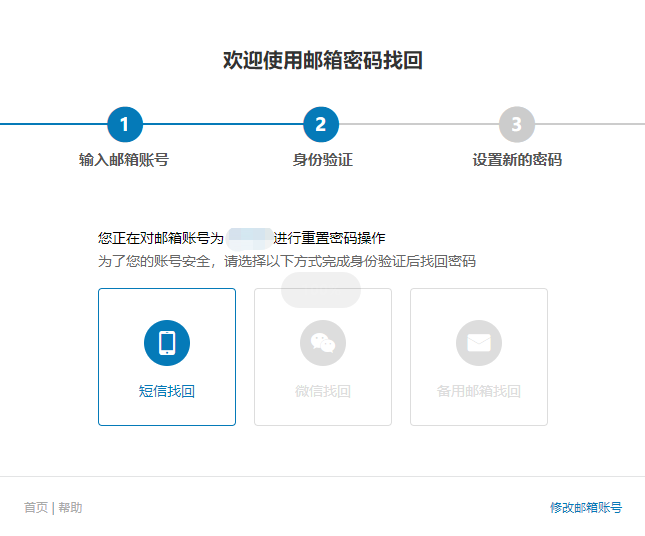Click the gray progress line before step 3
The height and width of the screenshot is (536, 645).
418,124
